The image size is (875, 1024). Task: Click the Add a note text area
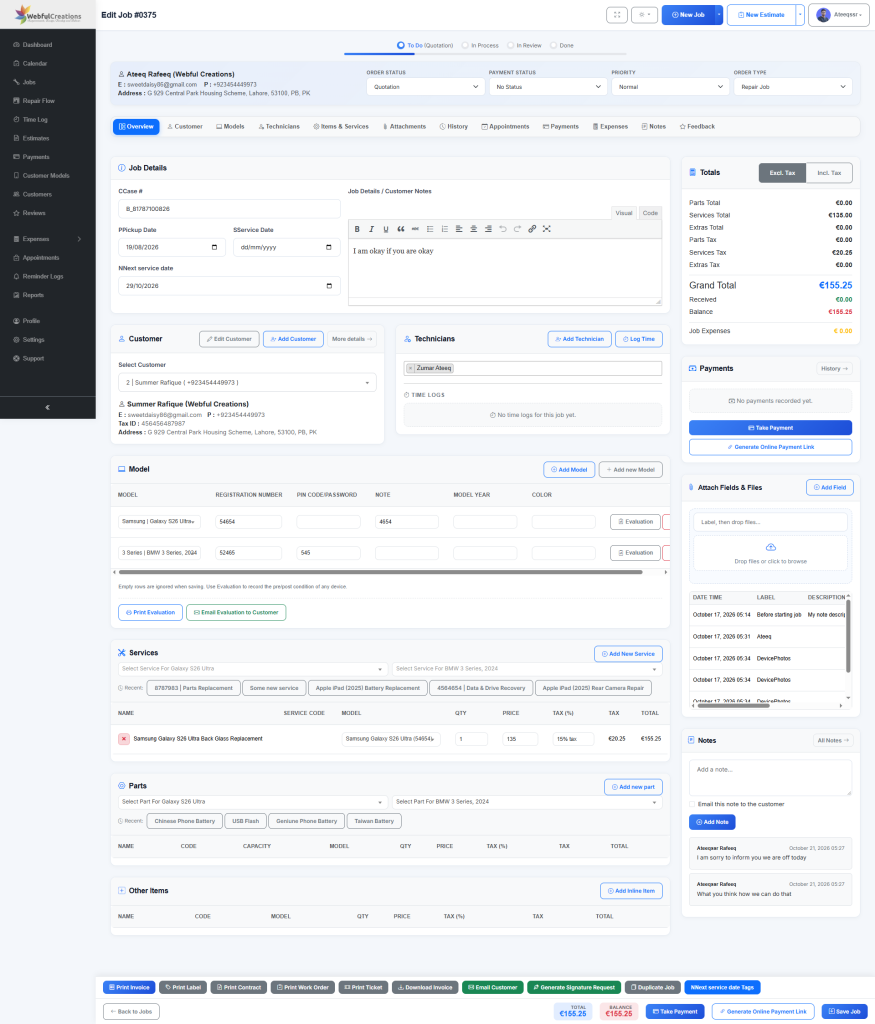click(x=771, y=778)
